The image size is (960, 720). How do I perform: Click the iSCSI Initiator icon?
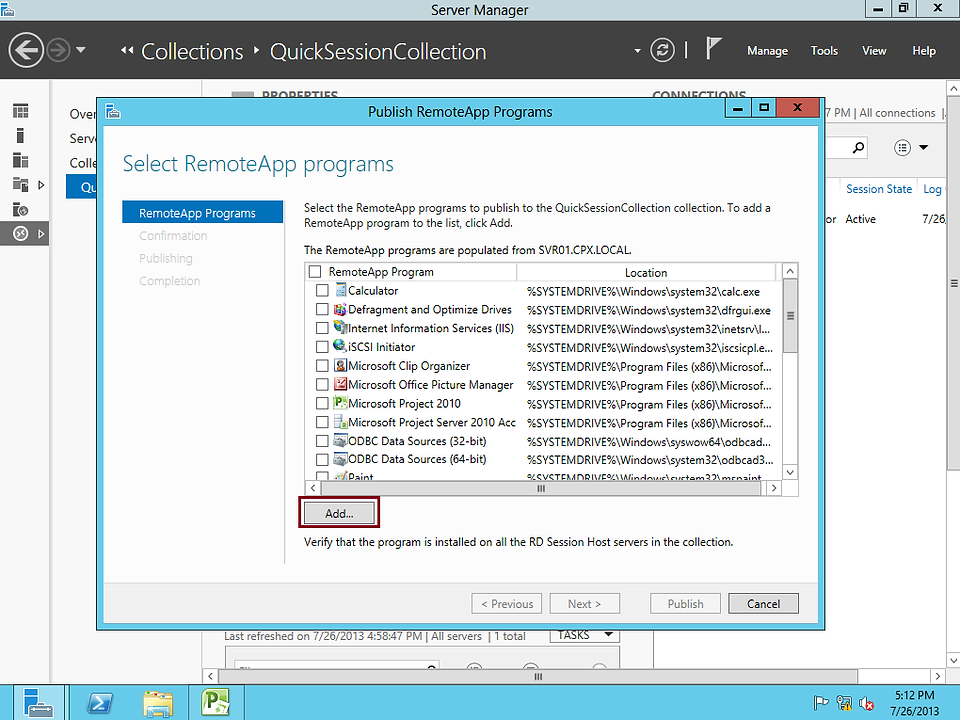coord(340,346)
